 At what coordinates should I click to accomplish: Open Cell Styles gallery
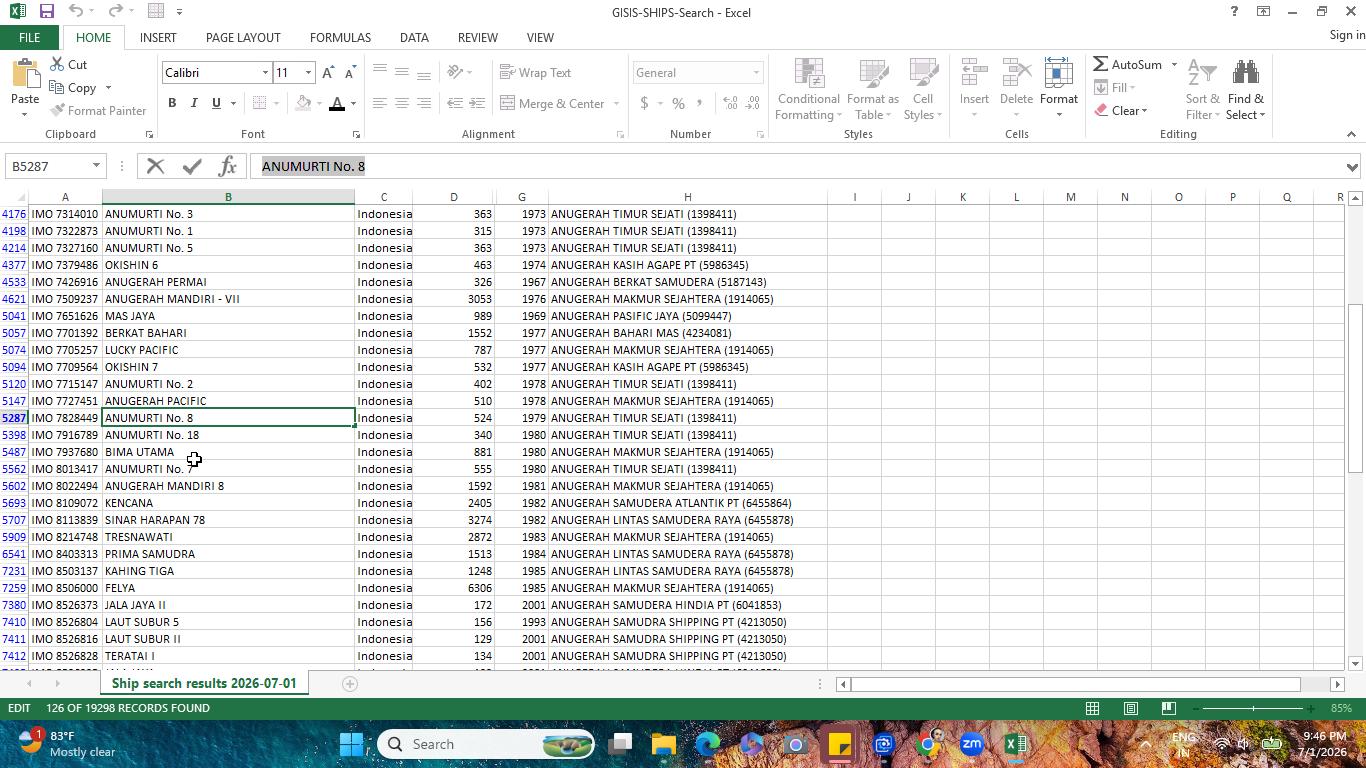[x=923, y=89]
